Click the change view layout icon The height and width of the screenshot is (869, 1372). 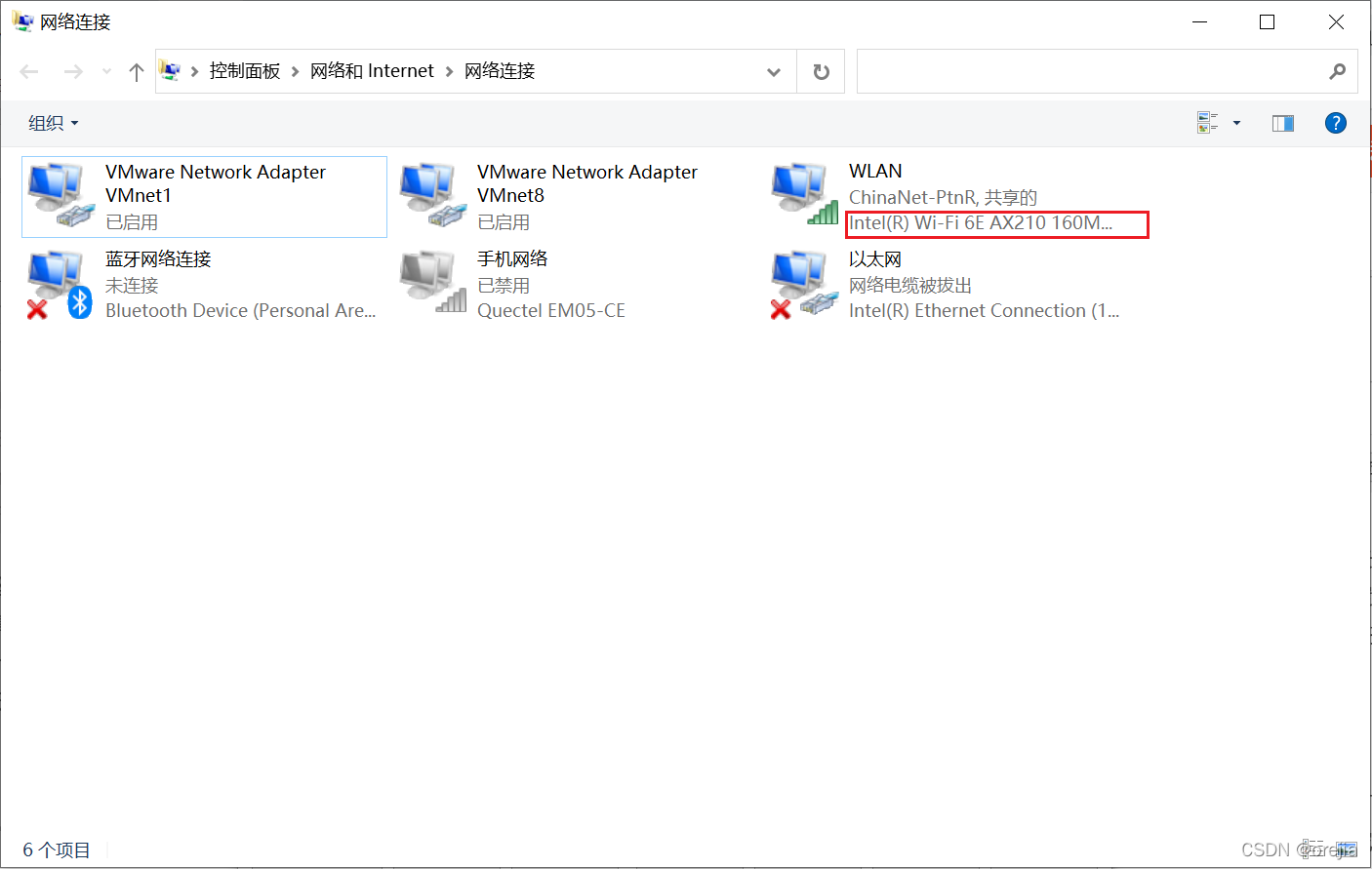tap(1207, 123)
